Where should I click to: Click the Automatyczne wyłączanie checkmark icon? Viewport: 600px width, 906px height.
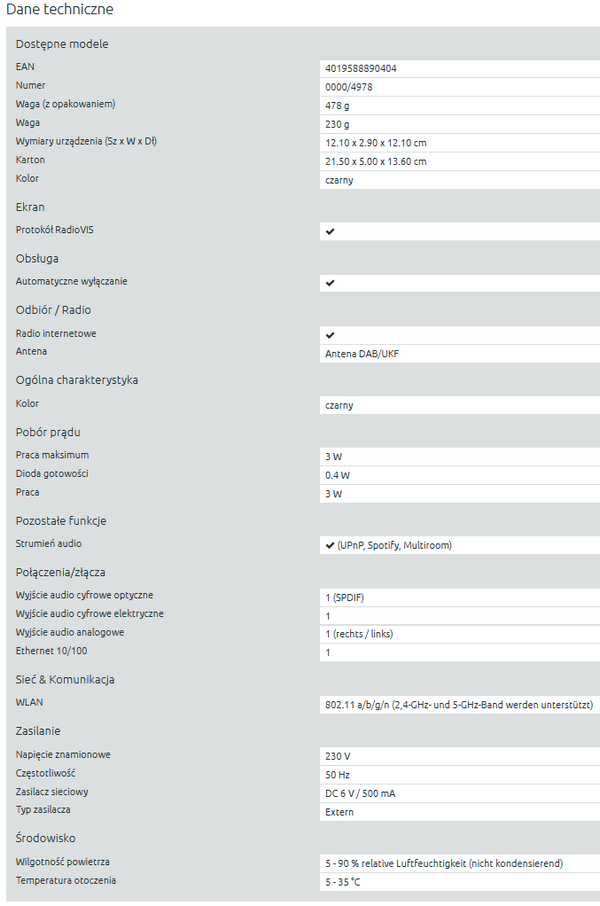(330, 283)
